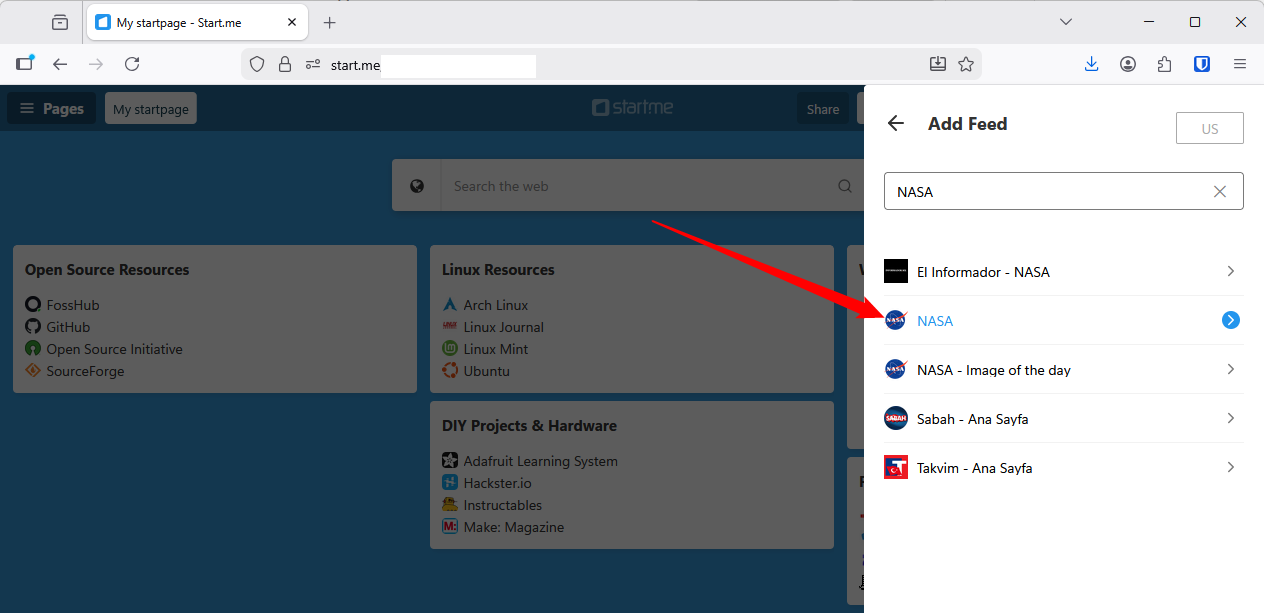Click browser Back arrow
1264x613 pixels.
60,64
